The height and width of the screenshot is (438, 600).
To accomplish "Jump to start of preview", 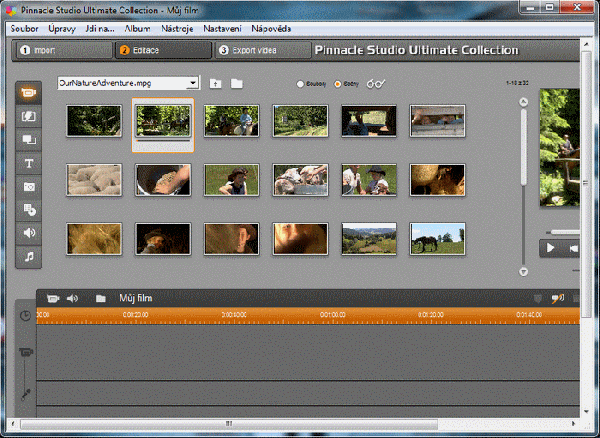I will pyautogui.click(x=573, y=248).
